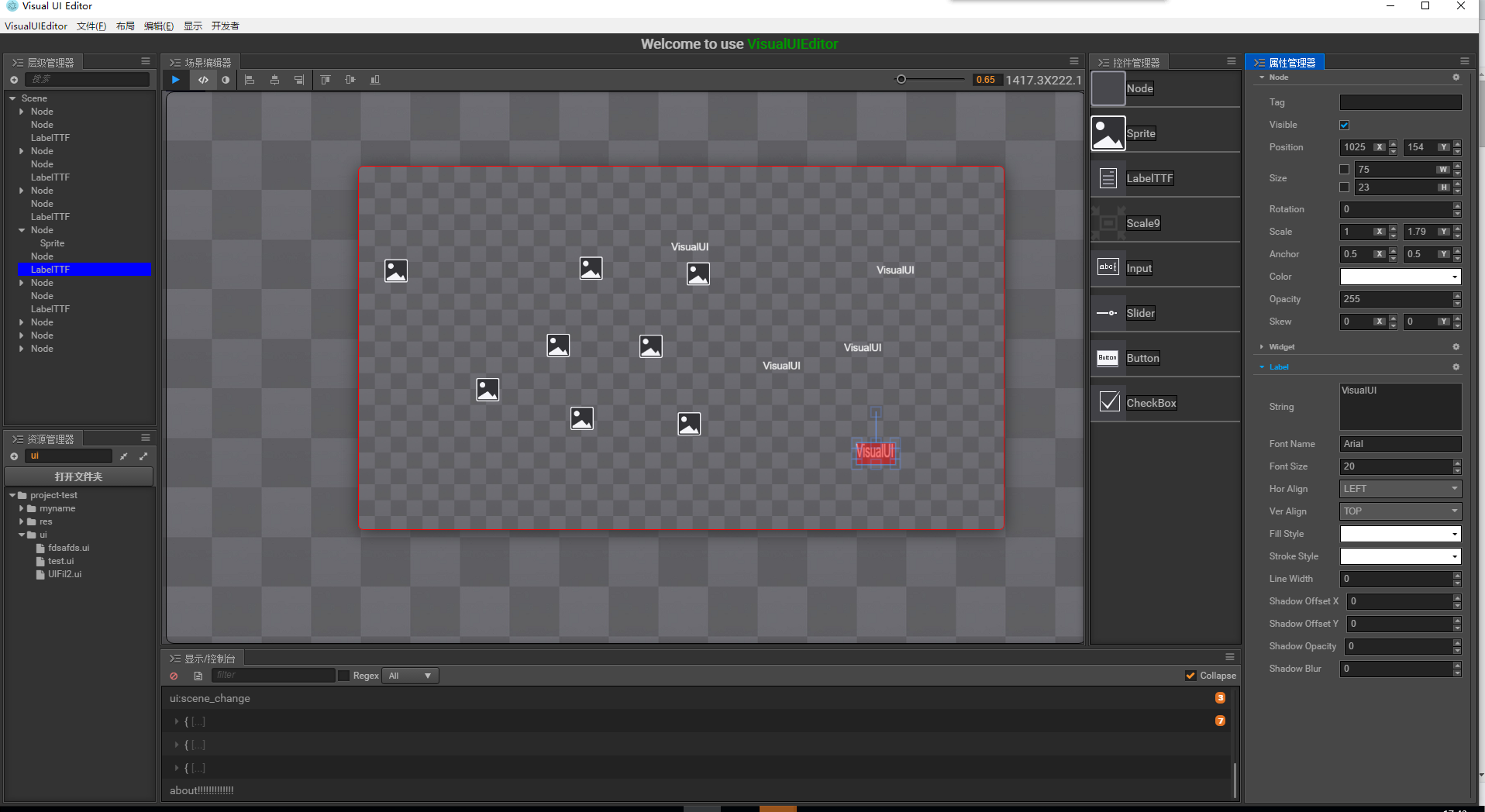The height and width of the screenshot is (812, 1485).
Task: Expand the Widget property section
Action: pos(1262,347)
